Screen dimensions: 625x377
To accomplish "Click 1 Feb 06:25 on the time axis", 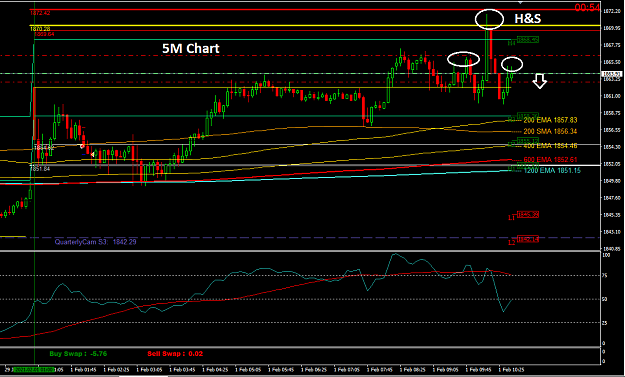I will (x=314, y=369).
